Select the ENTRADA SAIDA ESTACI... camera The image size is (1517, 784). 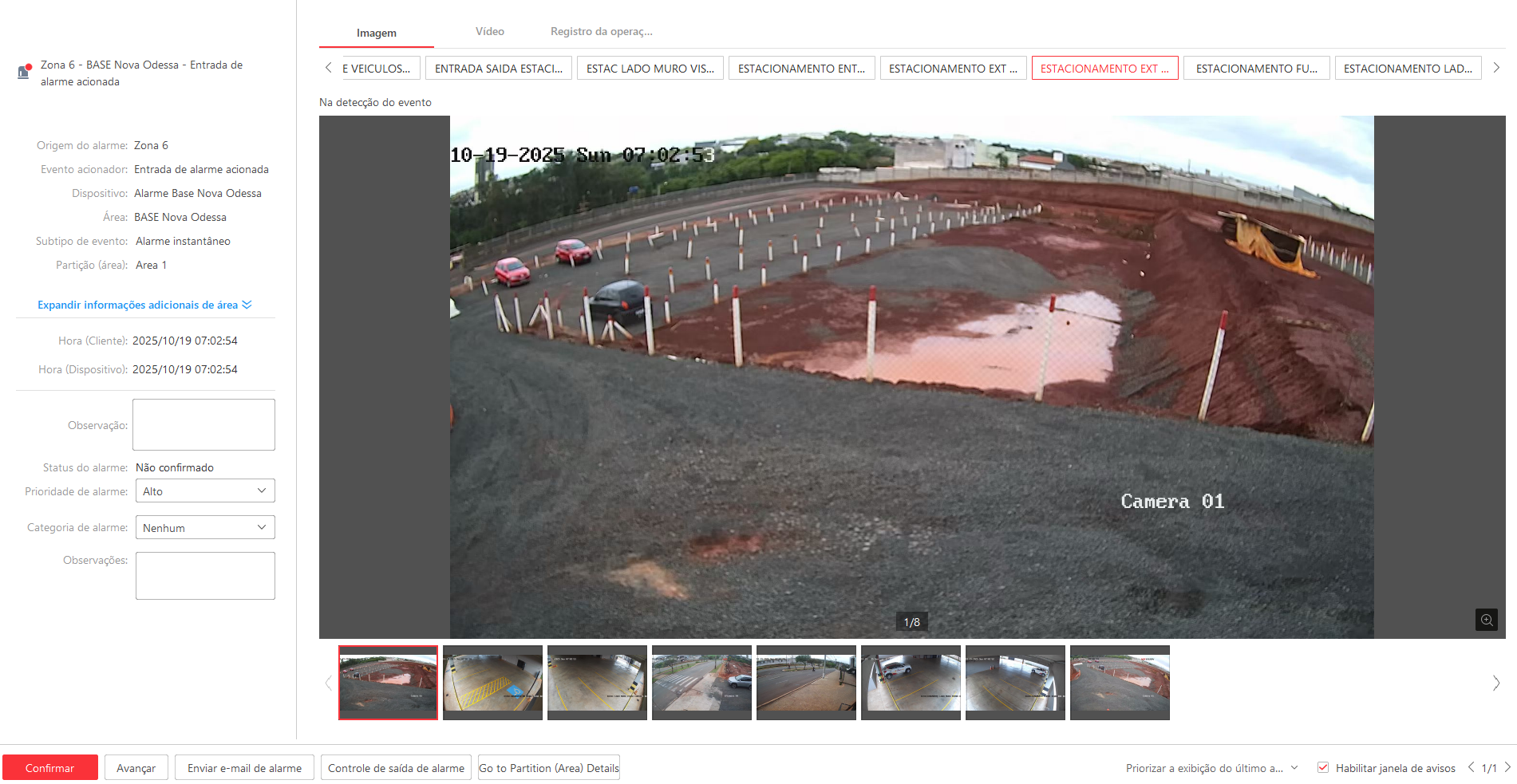point(498,69)
